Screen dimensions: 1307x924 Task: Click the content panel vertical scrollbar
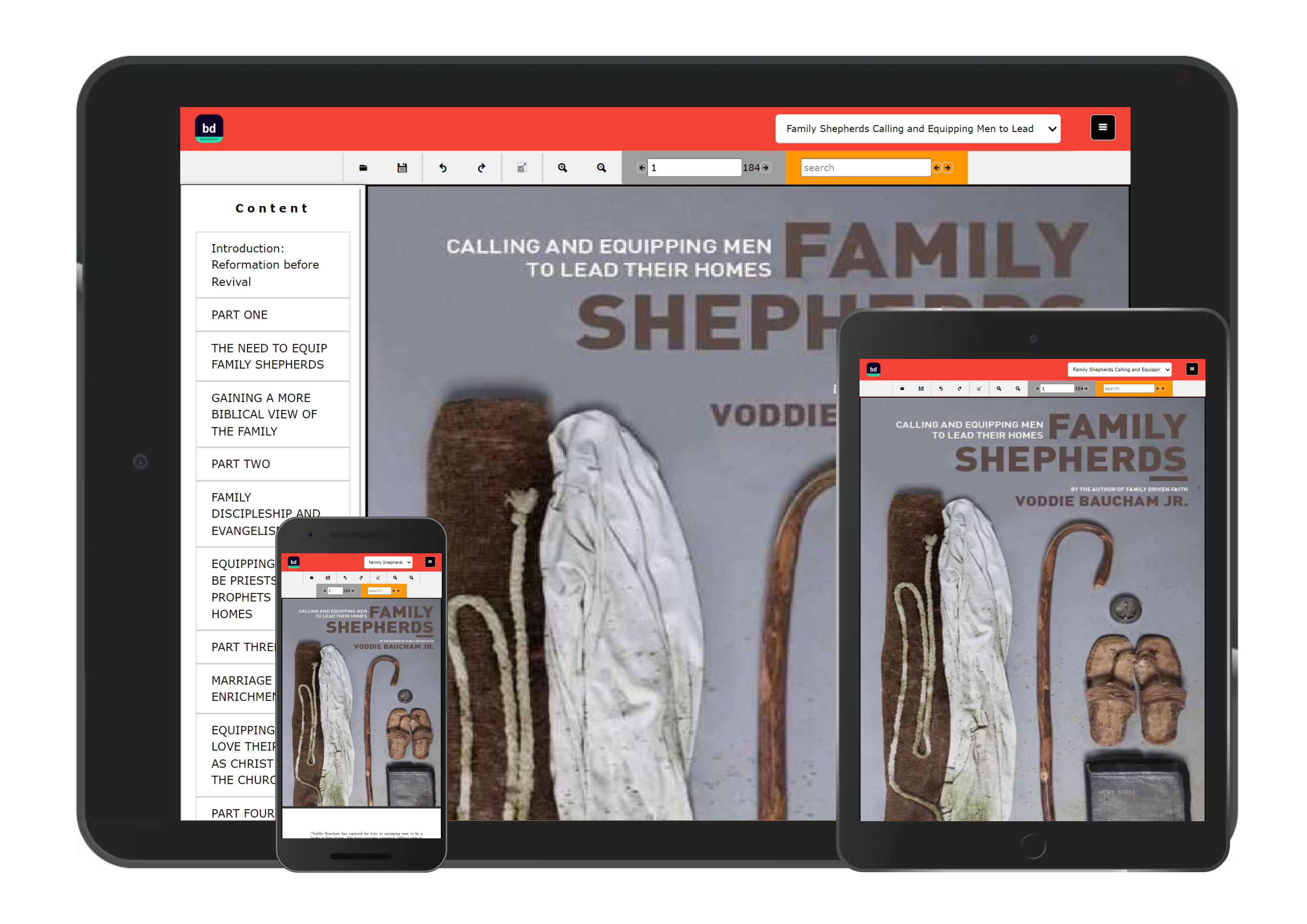[360, 342]
